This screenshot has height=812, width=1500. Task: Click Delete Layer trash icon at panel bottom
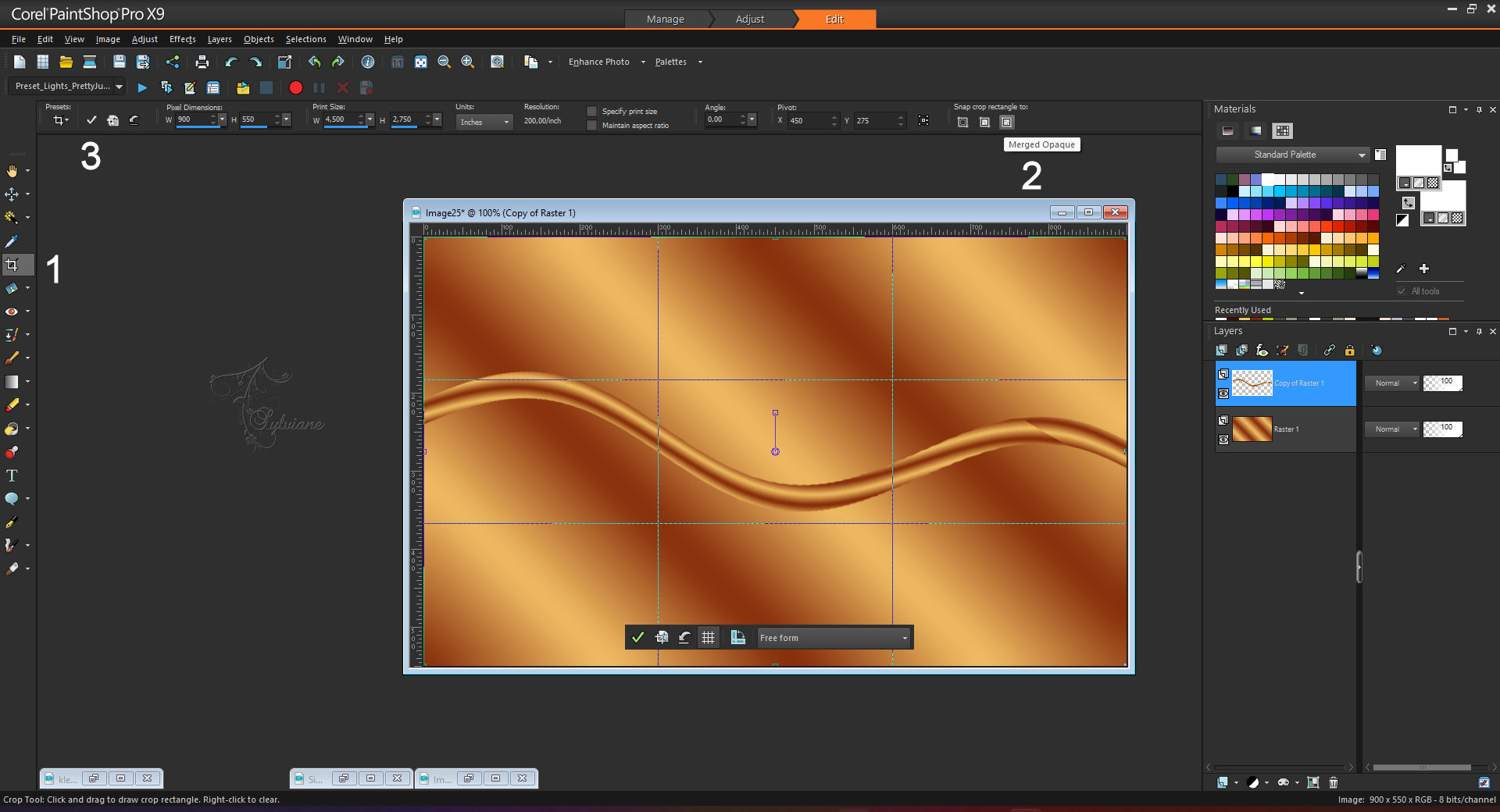(x=1334, y=782)
